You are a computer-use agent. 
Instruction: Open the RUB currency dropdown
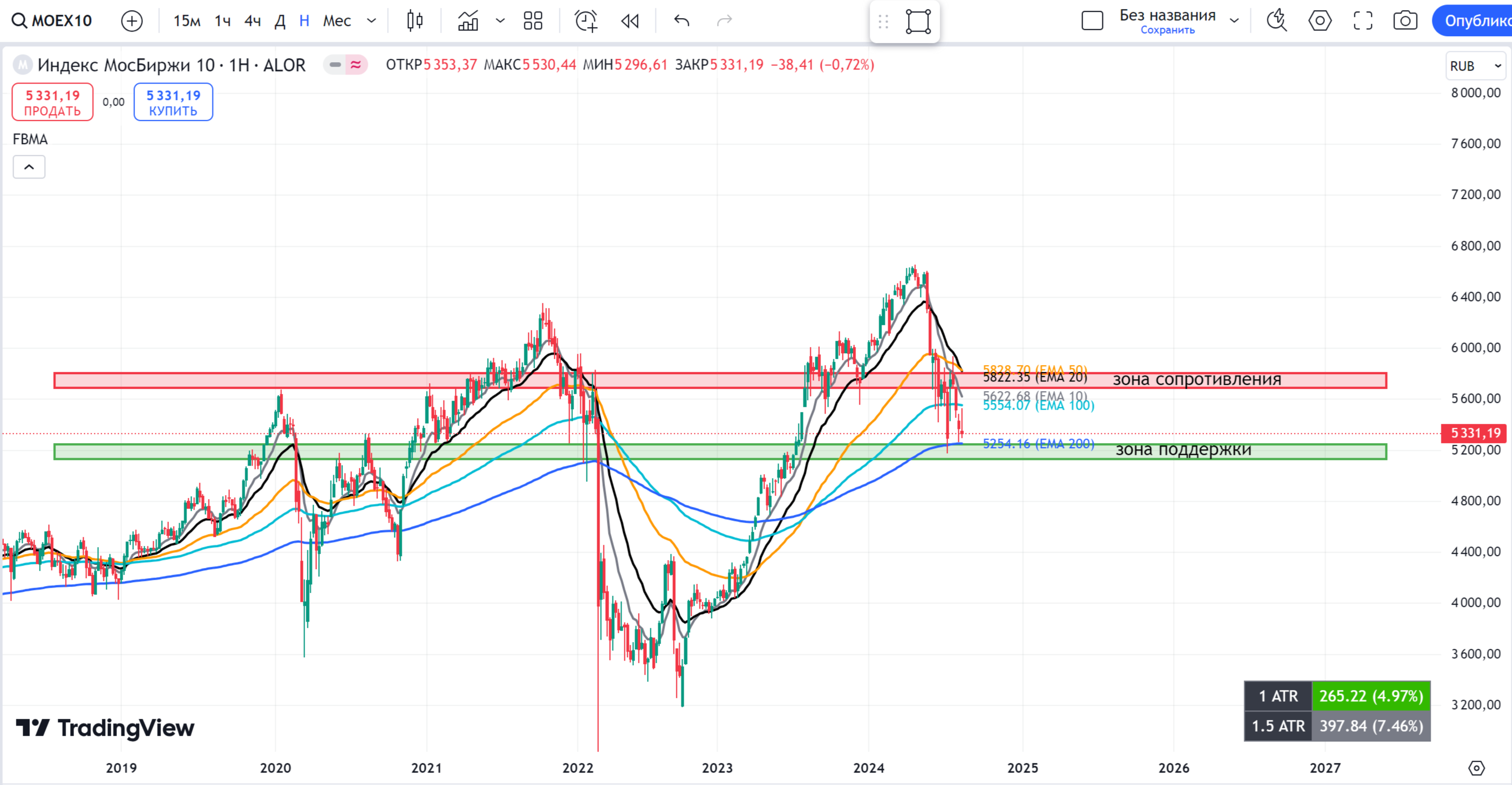tap(1475, 66)
